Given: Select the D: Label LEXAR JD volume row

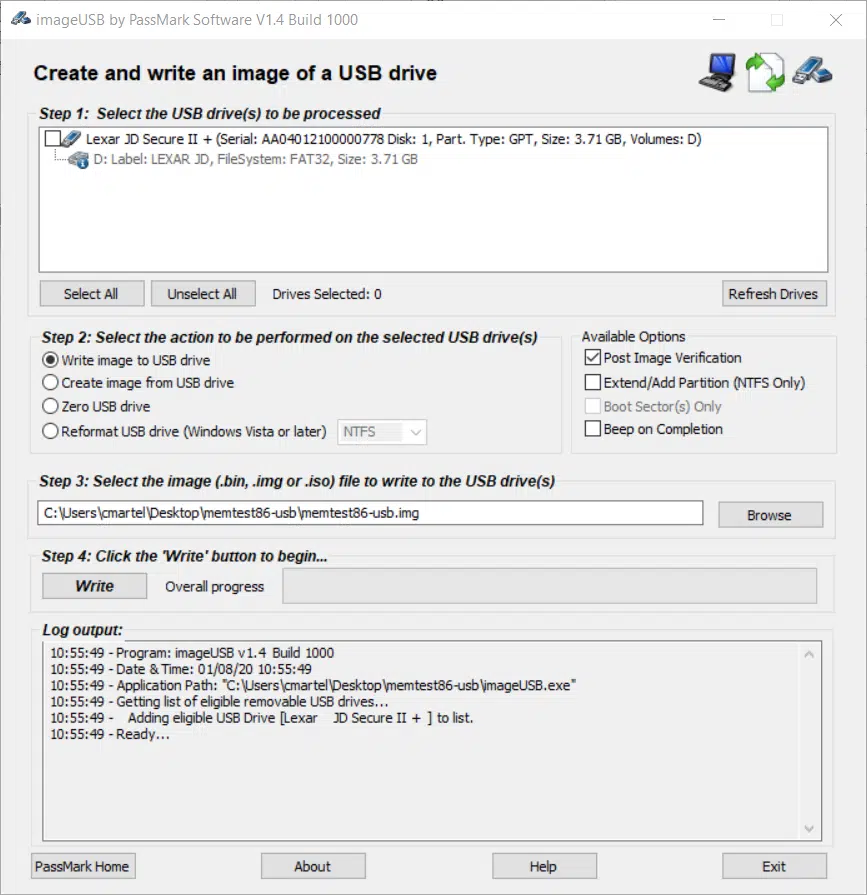Looking at the screenshot, I should coord(256,159).
